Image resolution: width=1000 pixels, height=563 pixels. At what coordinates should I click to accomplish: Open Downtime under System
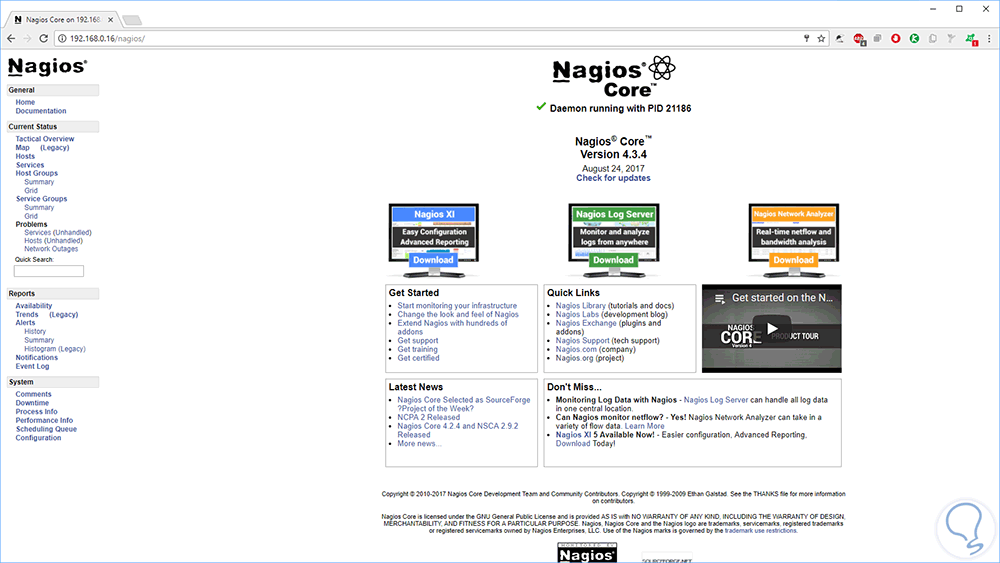32,403
